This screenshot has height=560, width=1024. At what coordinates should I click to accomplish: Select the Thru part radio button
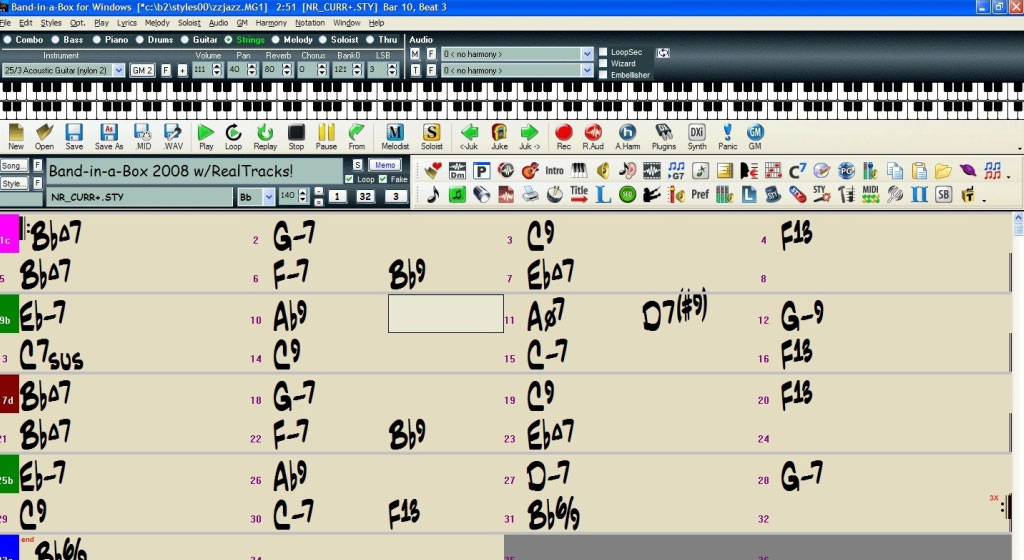pyautogui.click(x=370, y=40)
